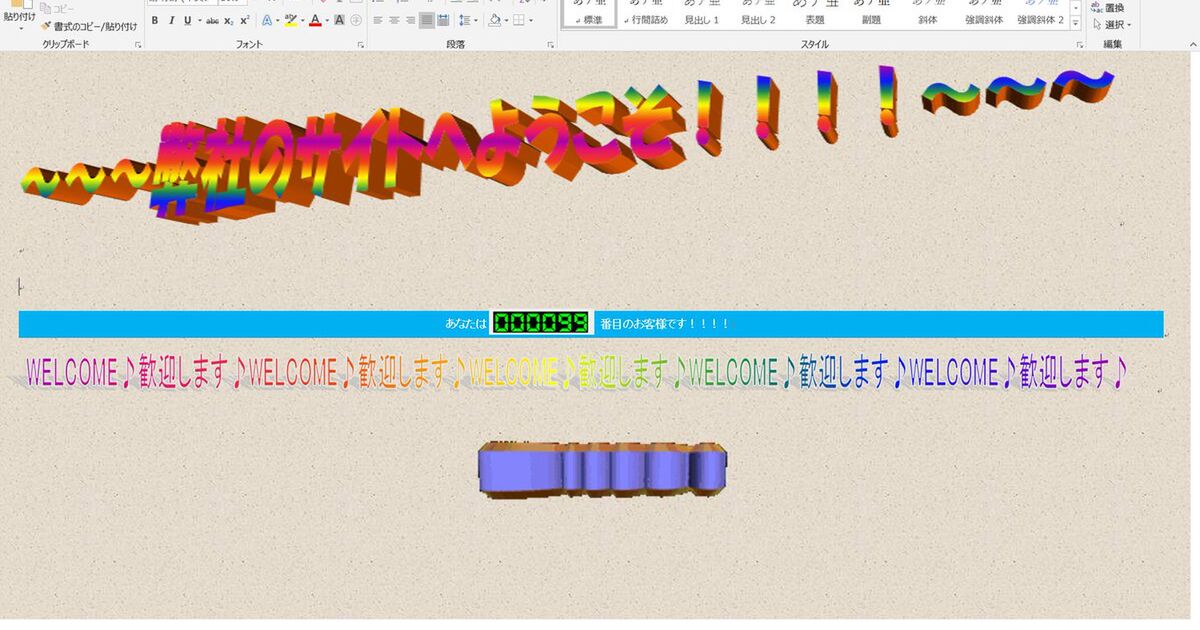Apply strikethrough to text

(212, 20)
